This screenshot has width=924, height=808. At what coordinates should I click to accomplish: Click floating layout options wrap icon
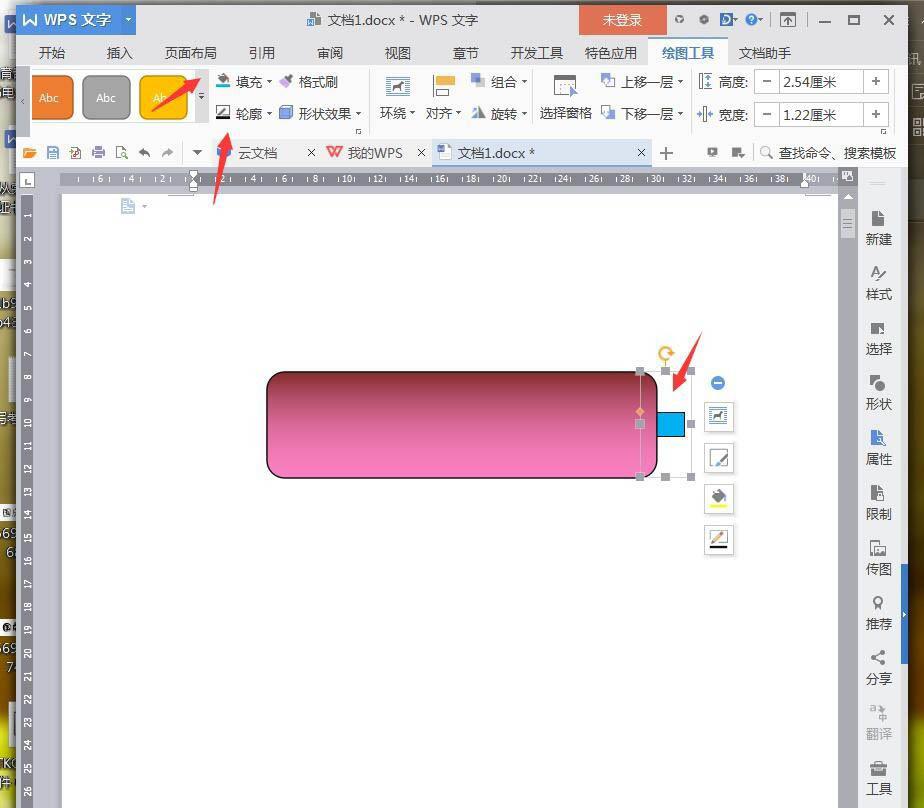pyautogui.click(x=718, y=416)
